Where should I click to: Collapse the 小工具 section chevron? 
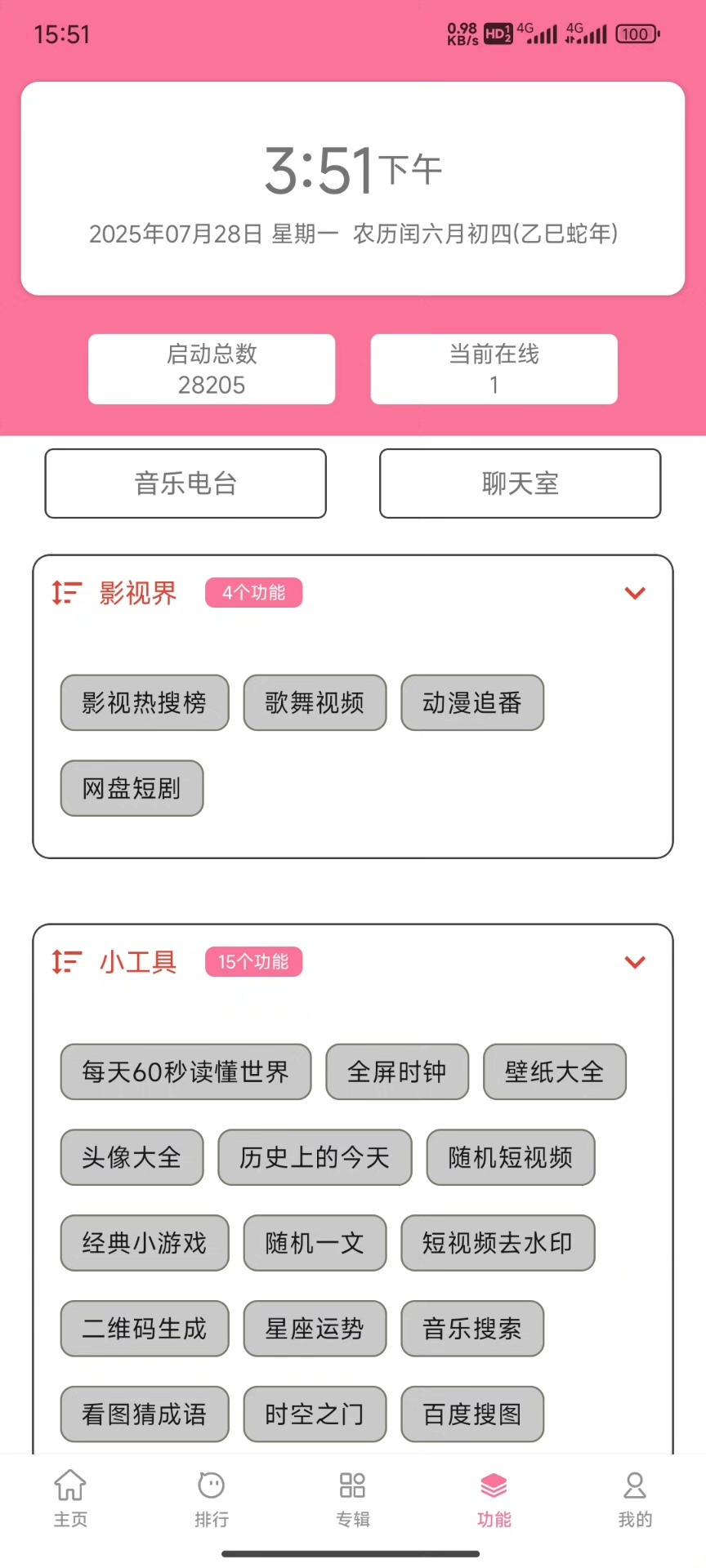[x=635, y=963]
